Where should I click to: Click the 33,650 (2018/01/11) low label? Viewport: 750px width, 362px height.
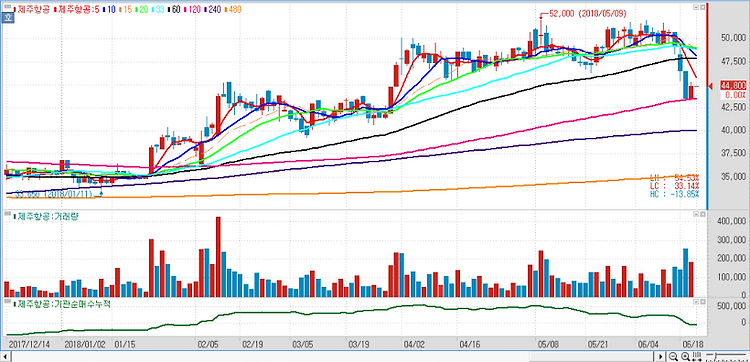[55, 194]
